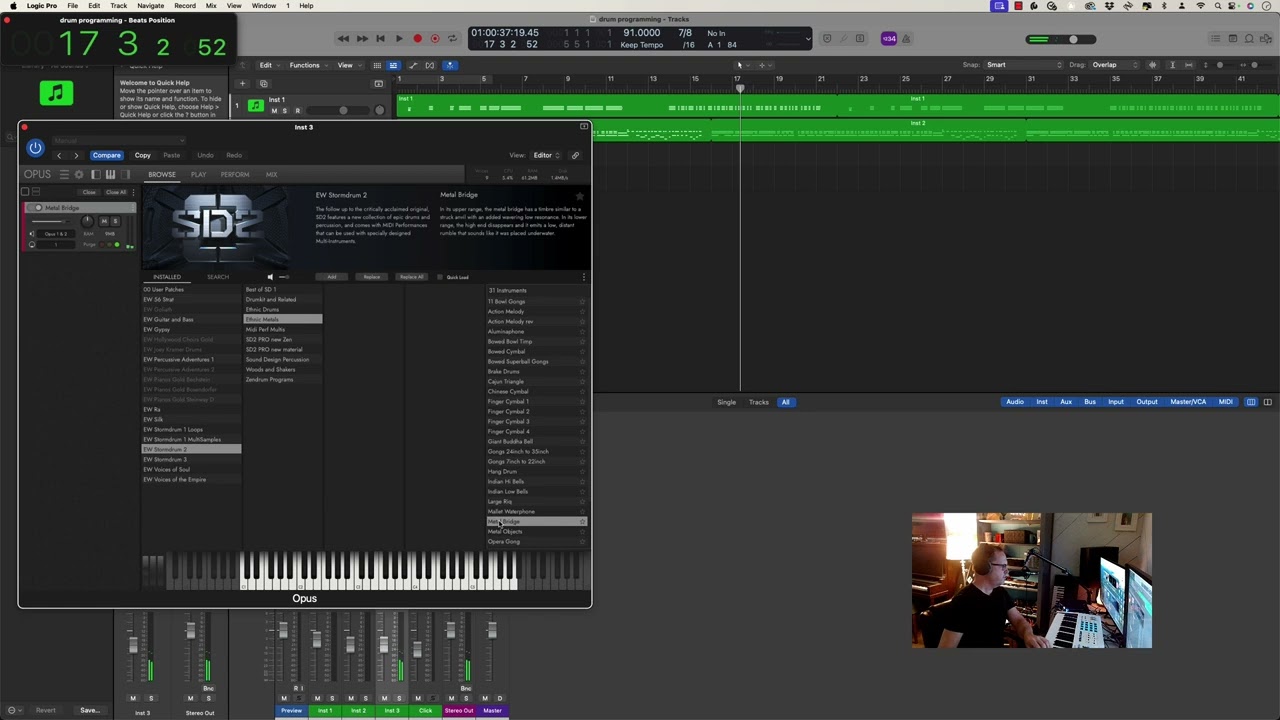Enable the Quick Load checkbox
The width and height of the screenshot is (1280, 720).
(x=440, y=277)
